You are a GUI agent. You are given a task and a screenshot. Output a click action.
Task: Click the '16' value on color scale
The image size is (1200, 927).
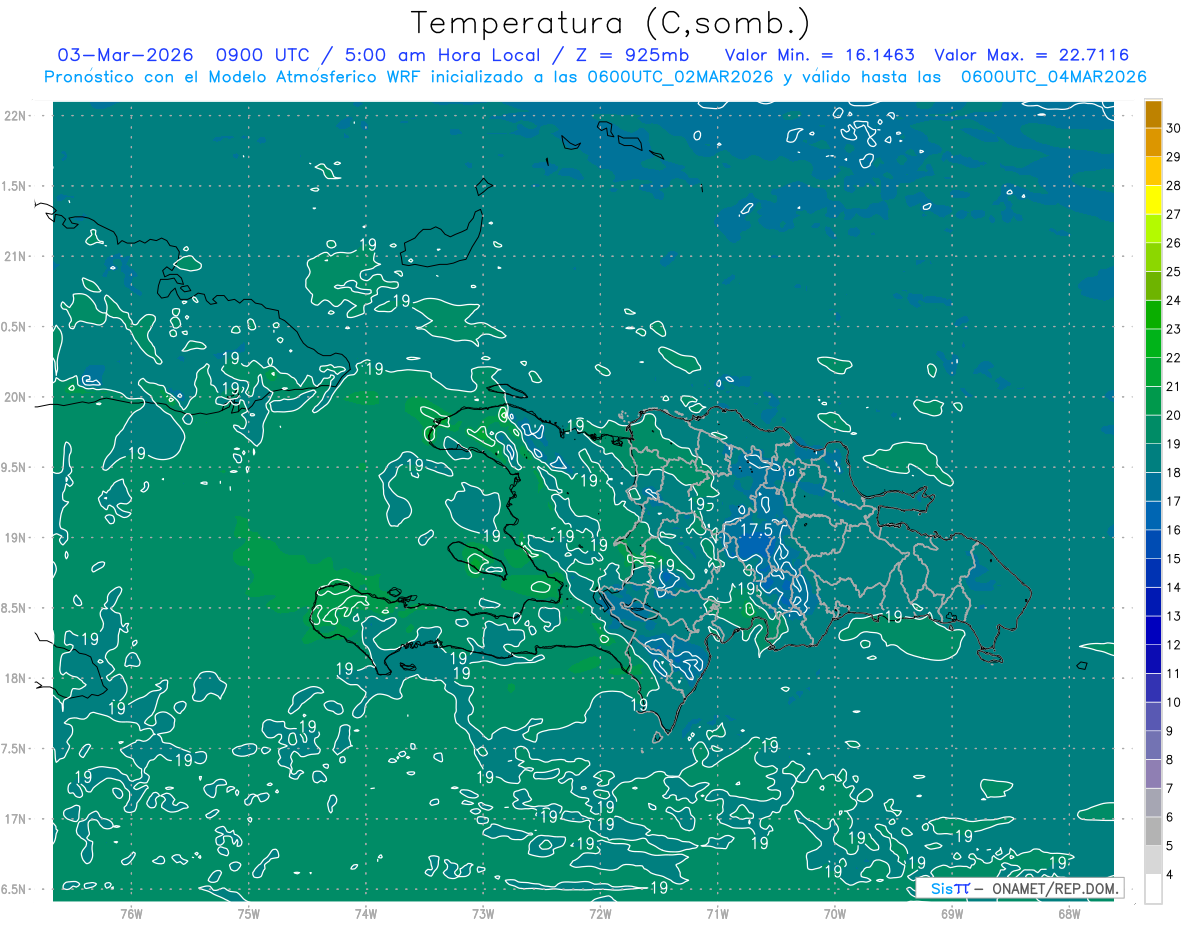(x=1173, y=530)
